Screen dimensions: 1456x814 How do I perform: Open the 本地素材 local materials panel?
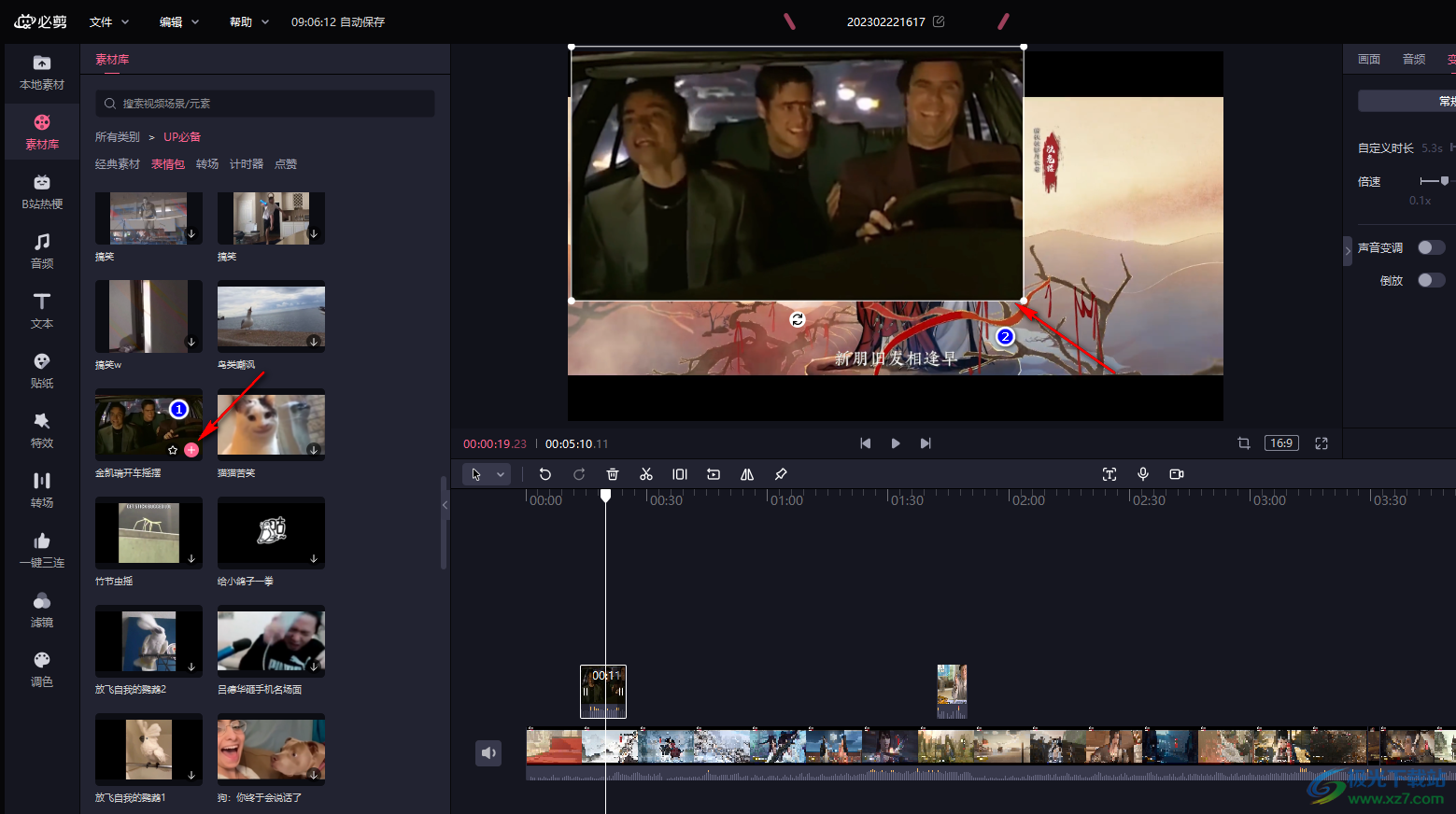pos(42,73)
